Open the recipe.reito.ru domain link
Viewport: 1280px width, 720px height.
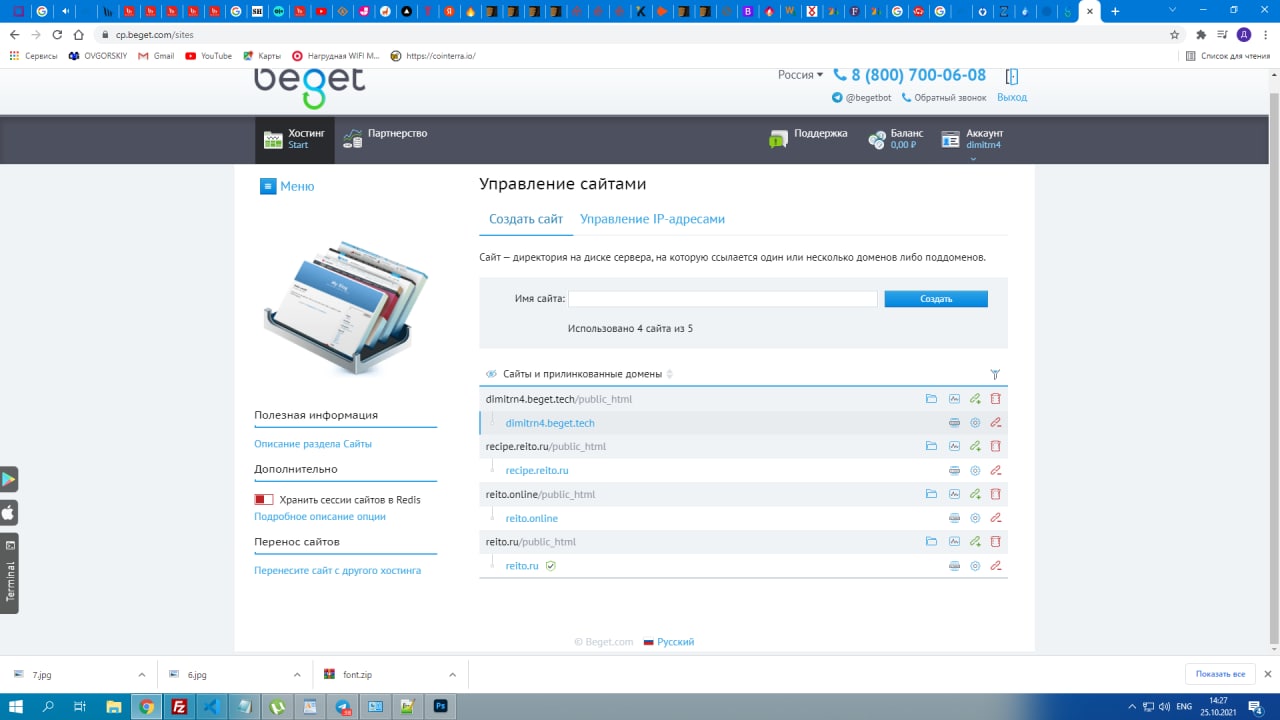click(537, 470)
